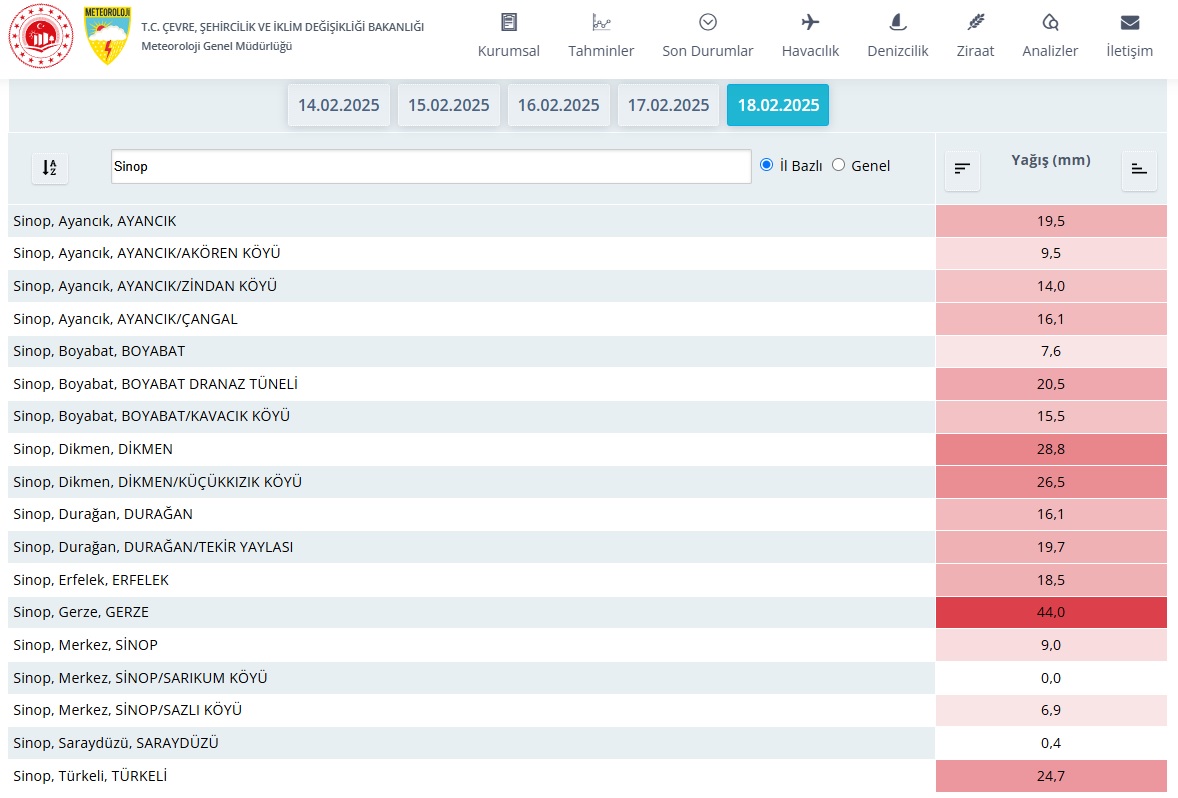The width and height of the screenshot is (1178, 798).
Task: Click the Meteoroloji Genel Müdürlüğü logo
Action: [x=107, y=36]
